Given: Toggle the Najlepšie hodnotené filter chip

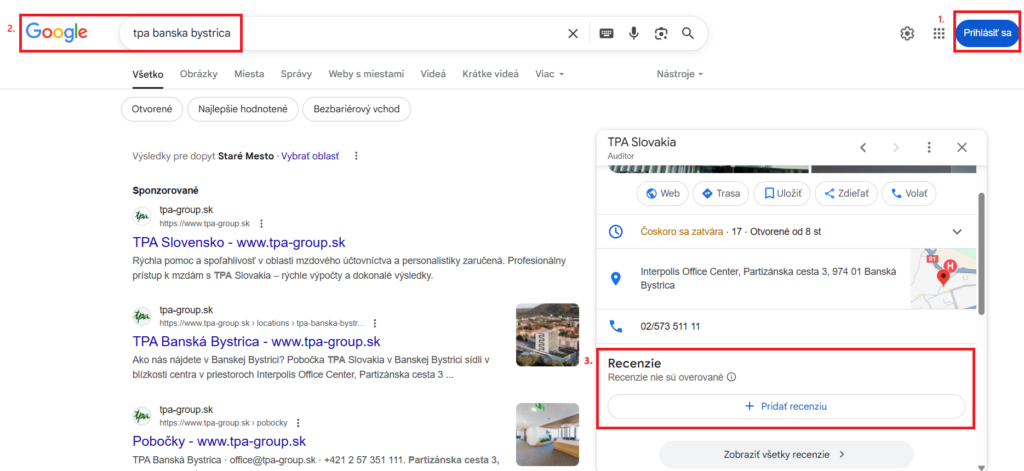Looking at the screenshot, I should pyautogui.click(x=242, y=109).
